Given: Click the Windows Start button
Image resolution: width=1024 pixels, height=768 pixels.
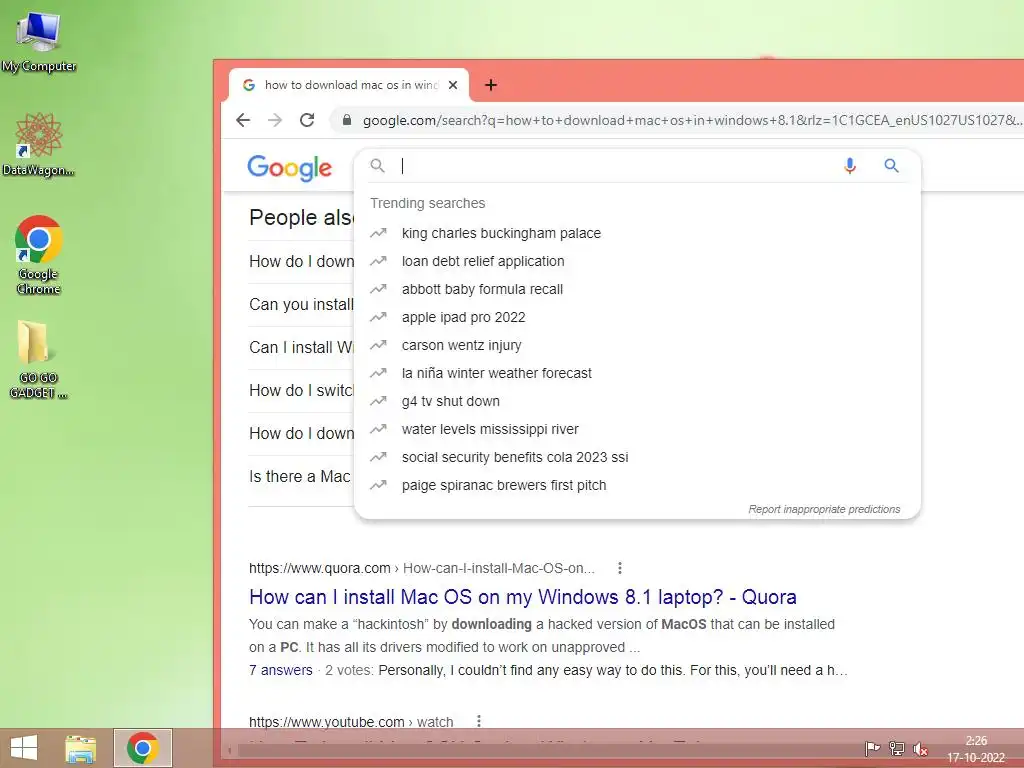Looking at the screenshot, I should click(x=24, y=748).
